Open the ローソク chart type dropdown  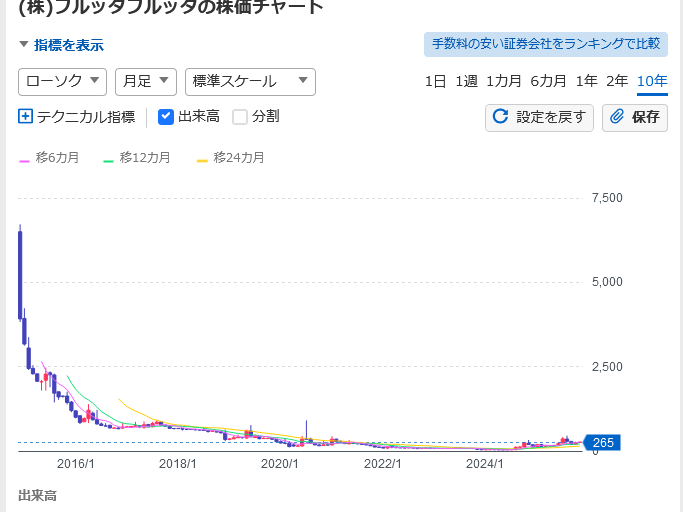tap(62, 82)
